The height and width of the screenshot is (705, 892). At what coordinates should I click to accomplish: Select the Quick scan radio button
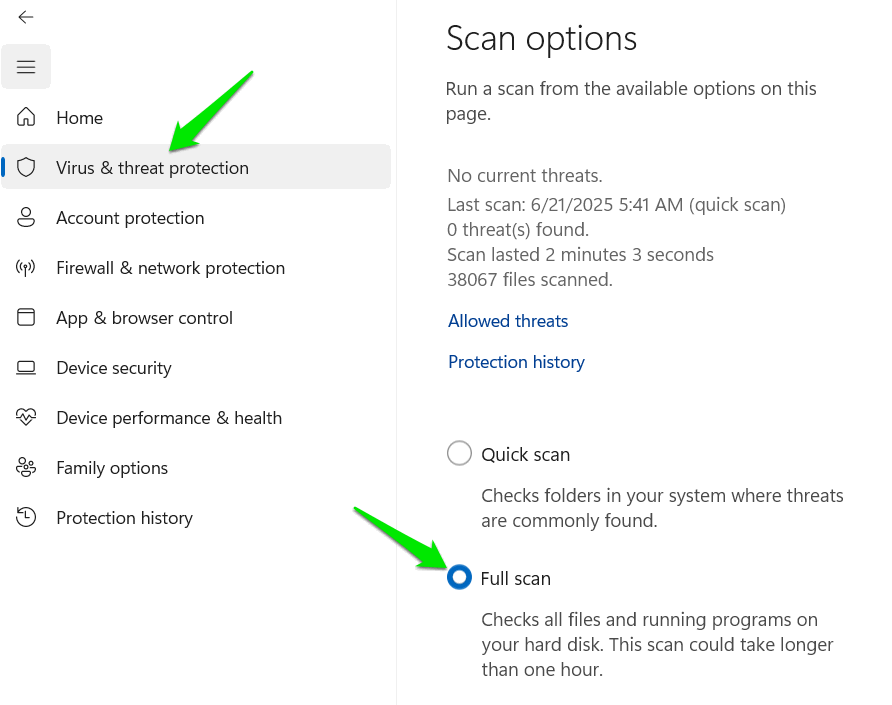click(x=459, y=454)
